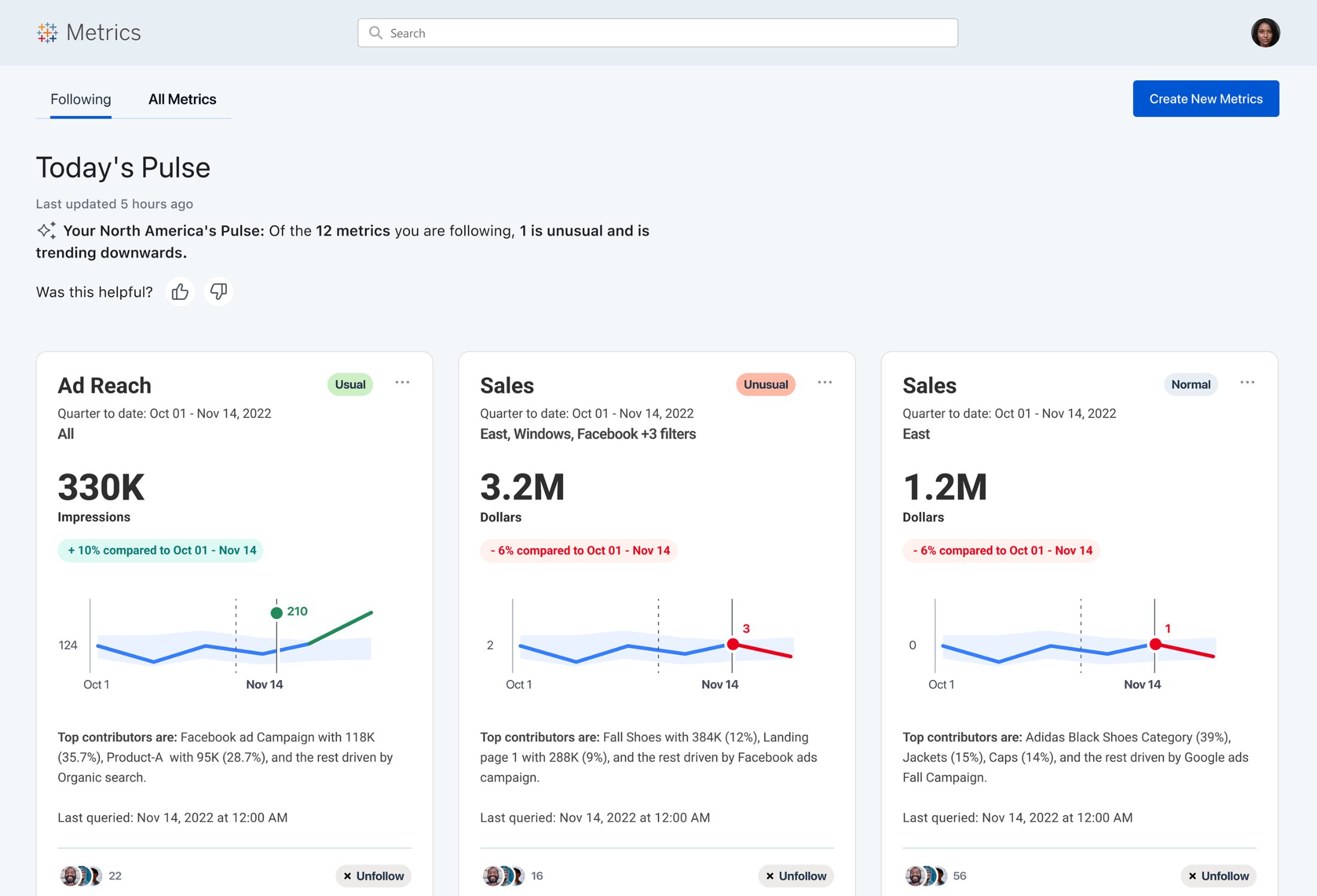
Task: Open more options on the Unusual Sales card
Action: click(825, 382)
